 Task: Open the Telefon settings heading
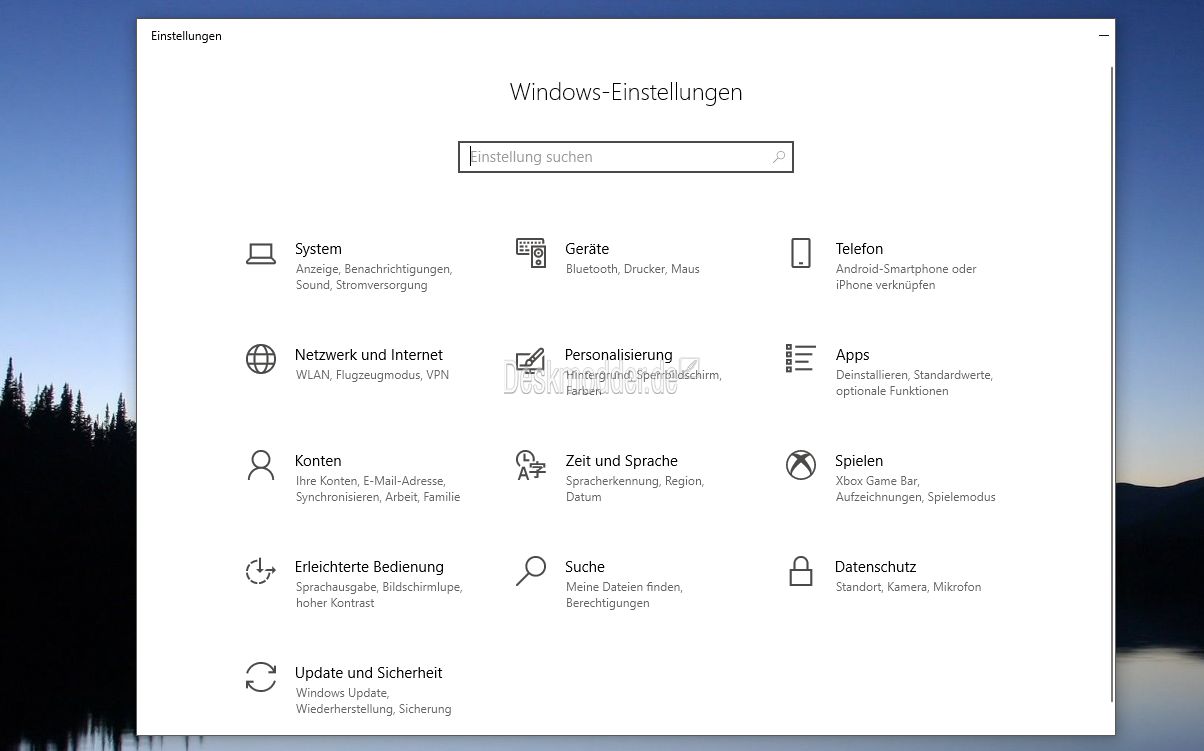pyautogui.click(x=859, y=249)
